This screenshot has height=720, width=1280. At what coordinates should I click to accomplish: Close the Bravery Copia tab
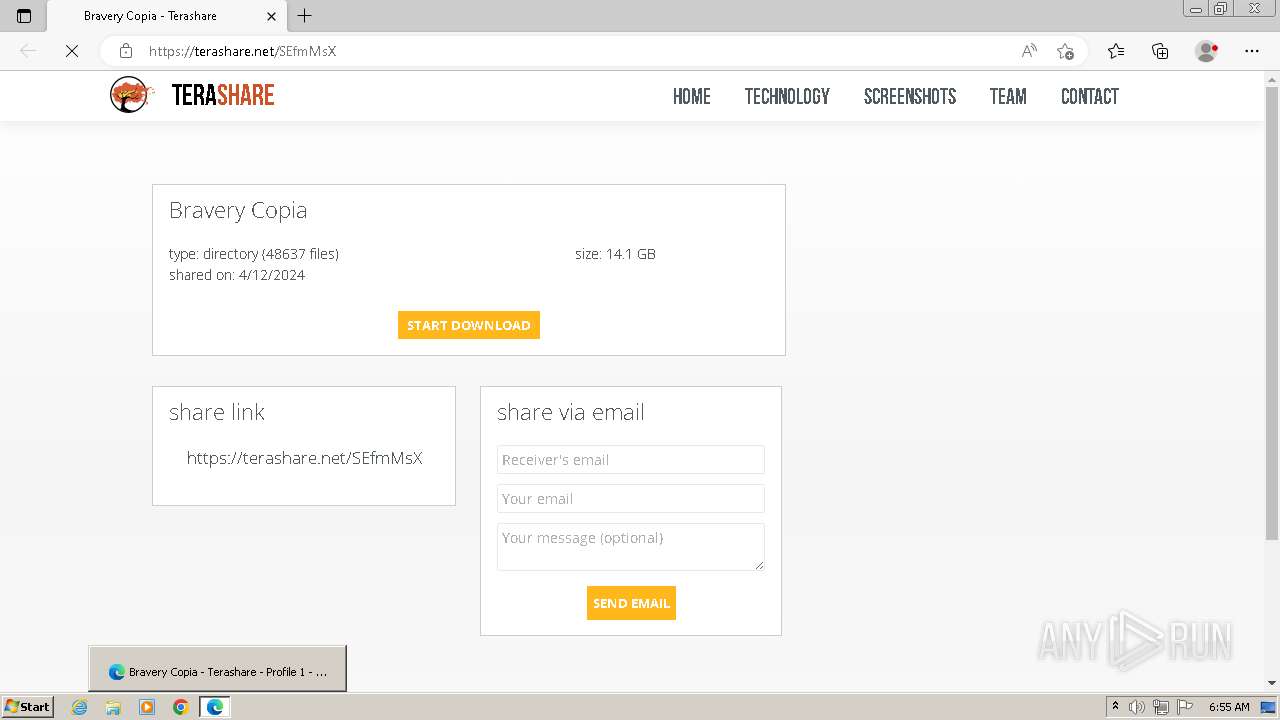coord(272,16)
